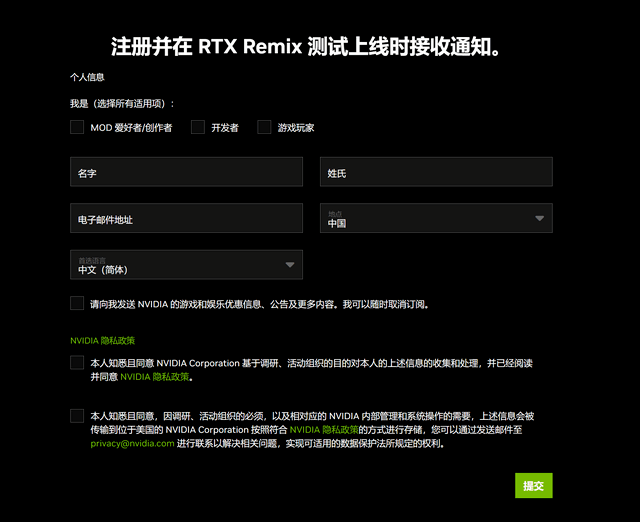The width and height of the screenshot is (640, 522).
Task: Agree to 本人知悉且同意 NVIDIA Corporation 基于调研 checkbox
Action: coord(77,362)
